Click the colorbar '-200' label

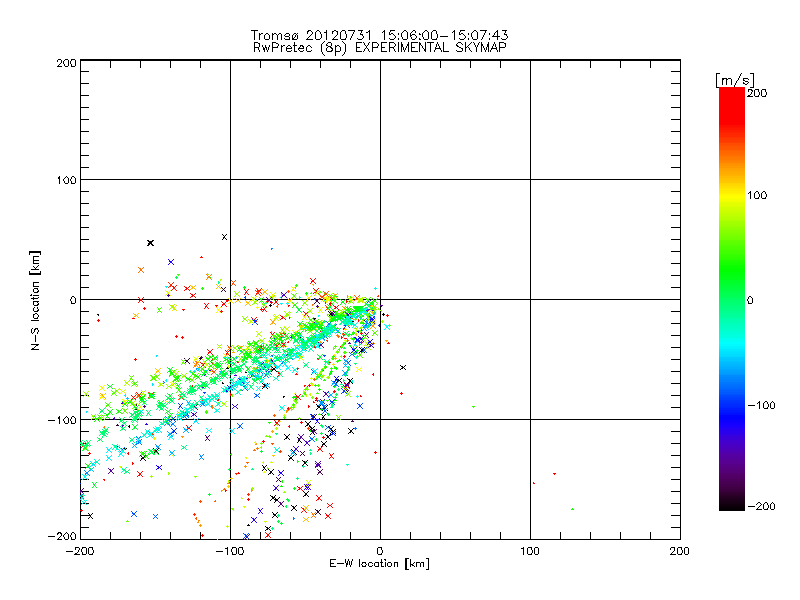(x=761, y=507)
